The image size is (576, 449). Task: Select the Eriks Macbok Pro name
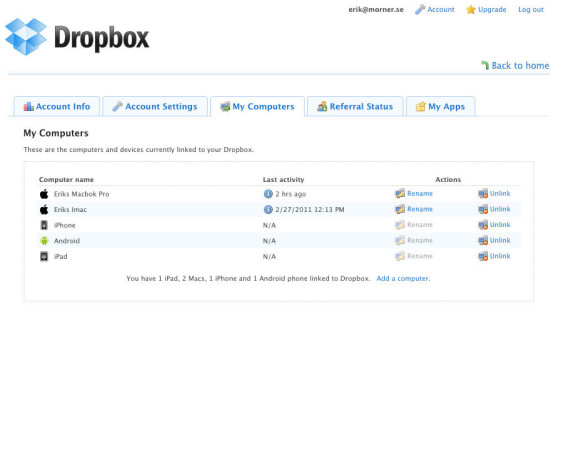[x=82, y=194]
